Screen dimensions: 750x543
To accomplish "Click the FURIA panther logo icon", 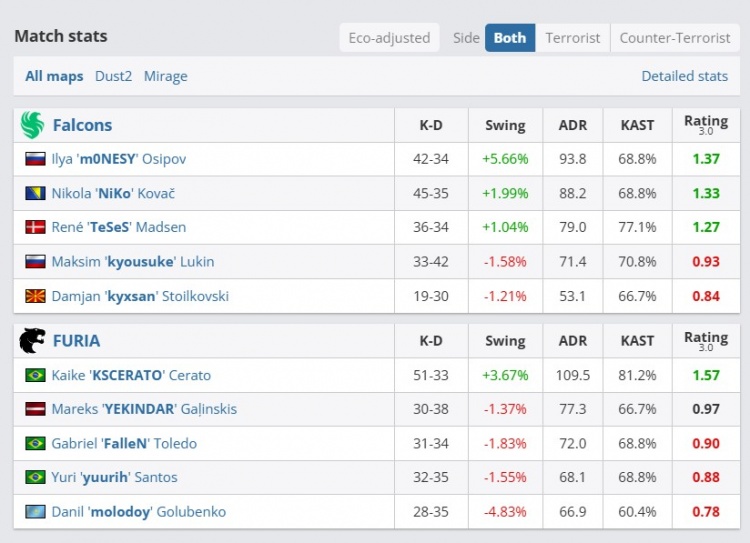I will [x=32, y=341].
